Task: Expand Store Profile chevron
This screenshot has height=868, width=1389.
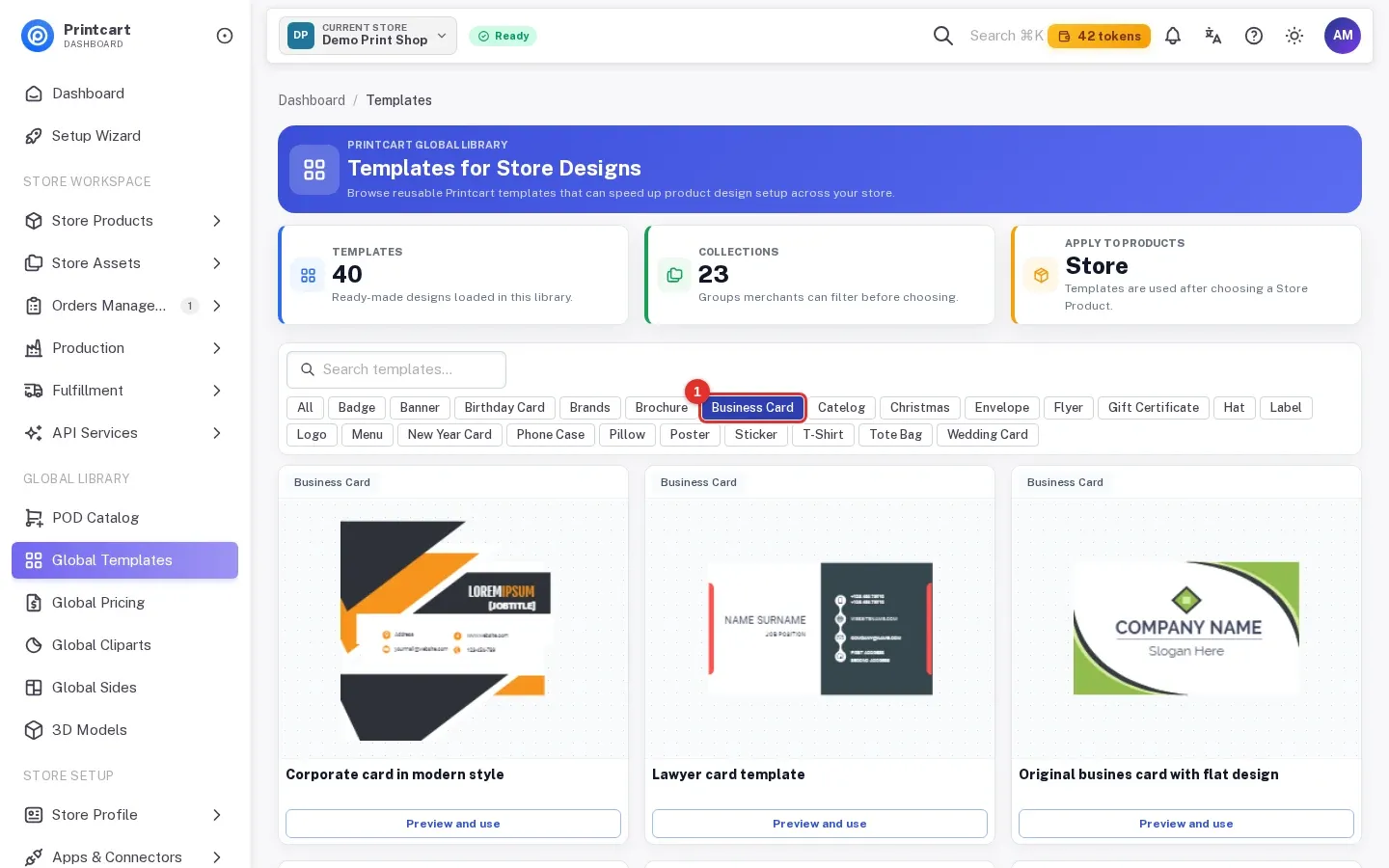Action: pyautogui.click(x=217, y=815)
